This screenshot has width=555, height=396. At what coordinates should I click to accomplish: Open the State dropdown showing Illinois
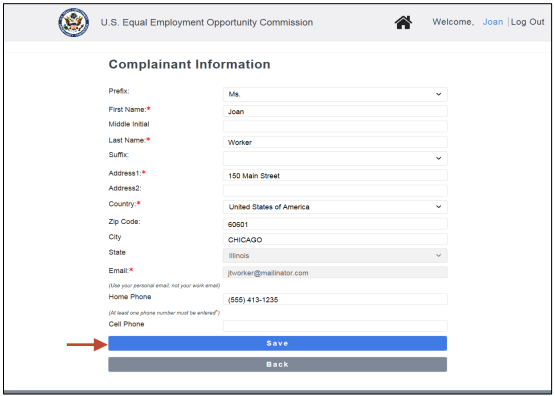(335, 256)
